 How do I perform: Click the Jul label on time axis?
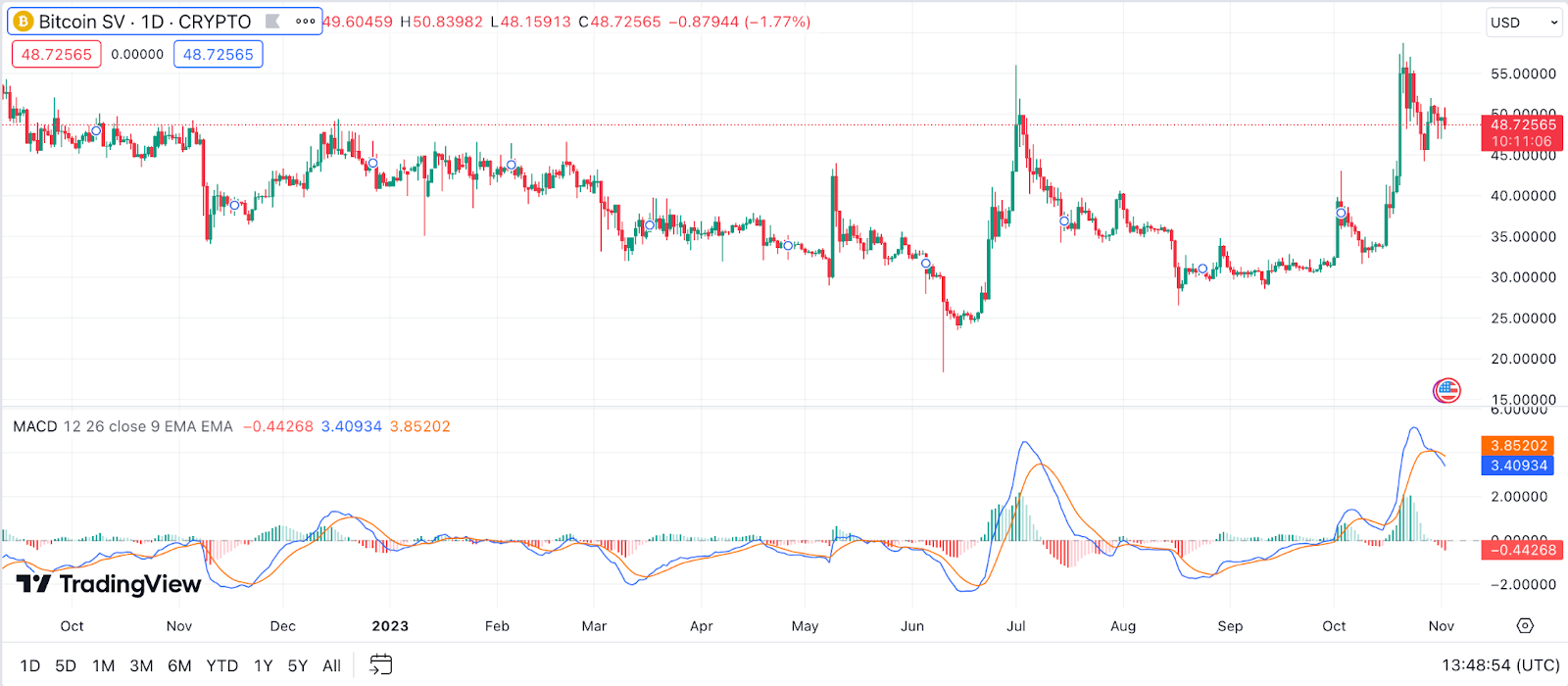tap(1016, 626)
